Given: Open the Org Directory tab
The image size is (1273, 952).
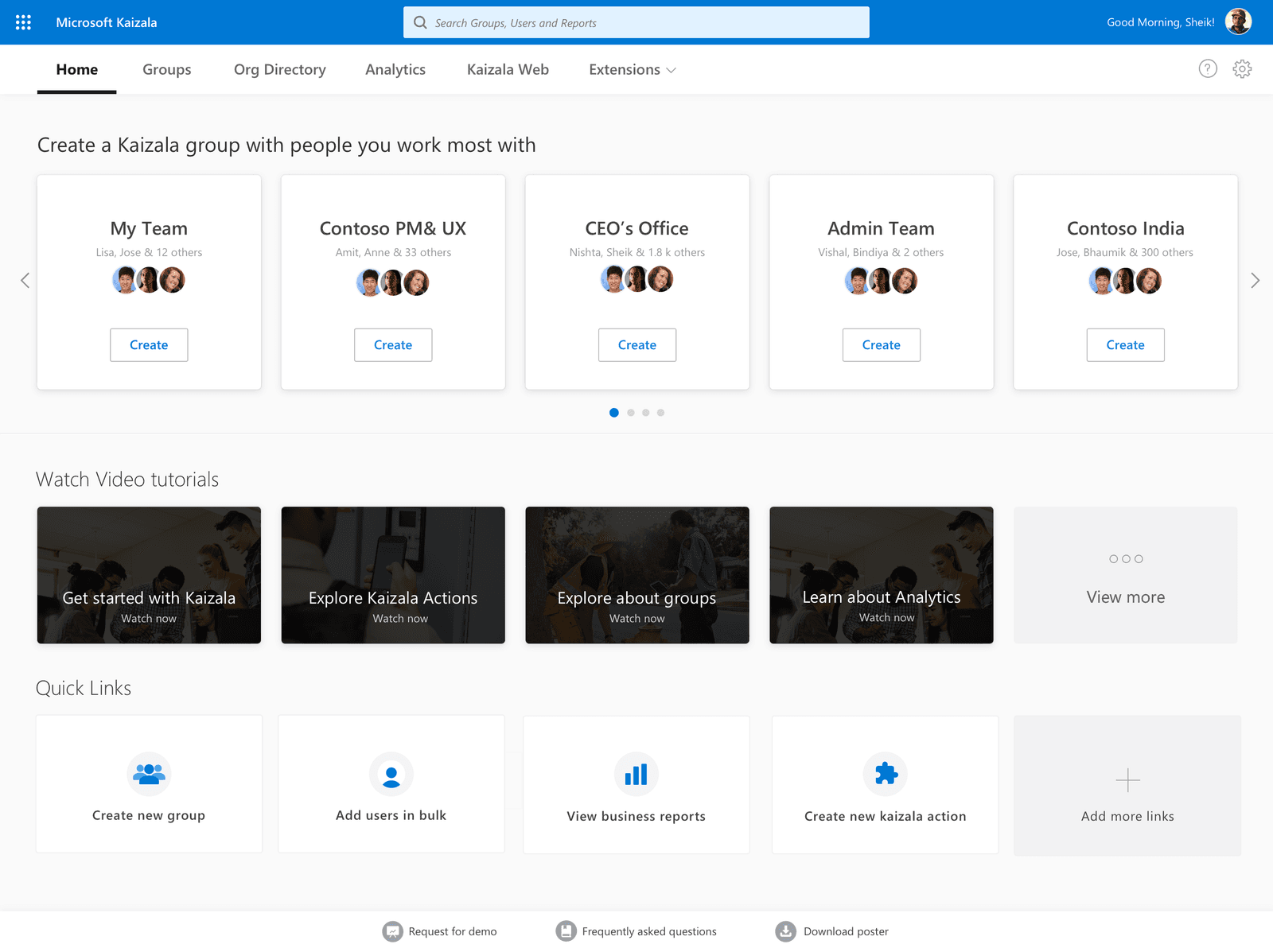Looking at the screenshot, I should click(280, 70).
